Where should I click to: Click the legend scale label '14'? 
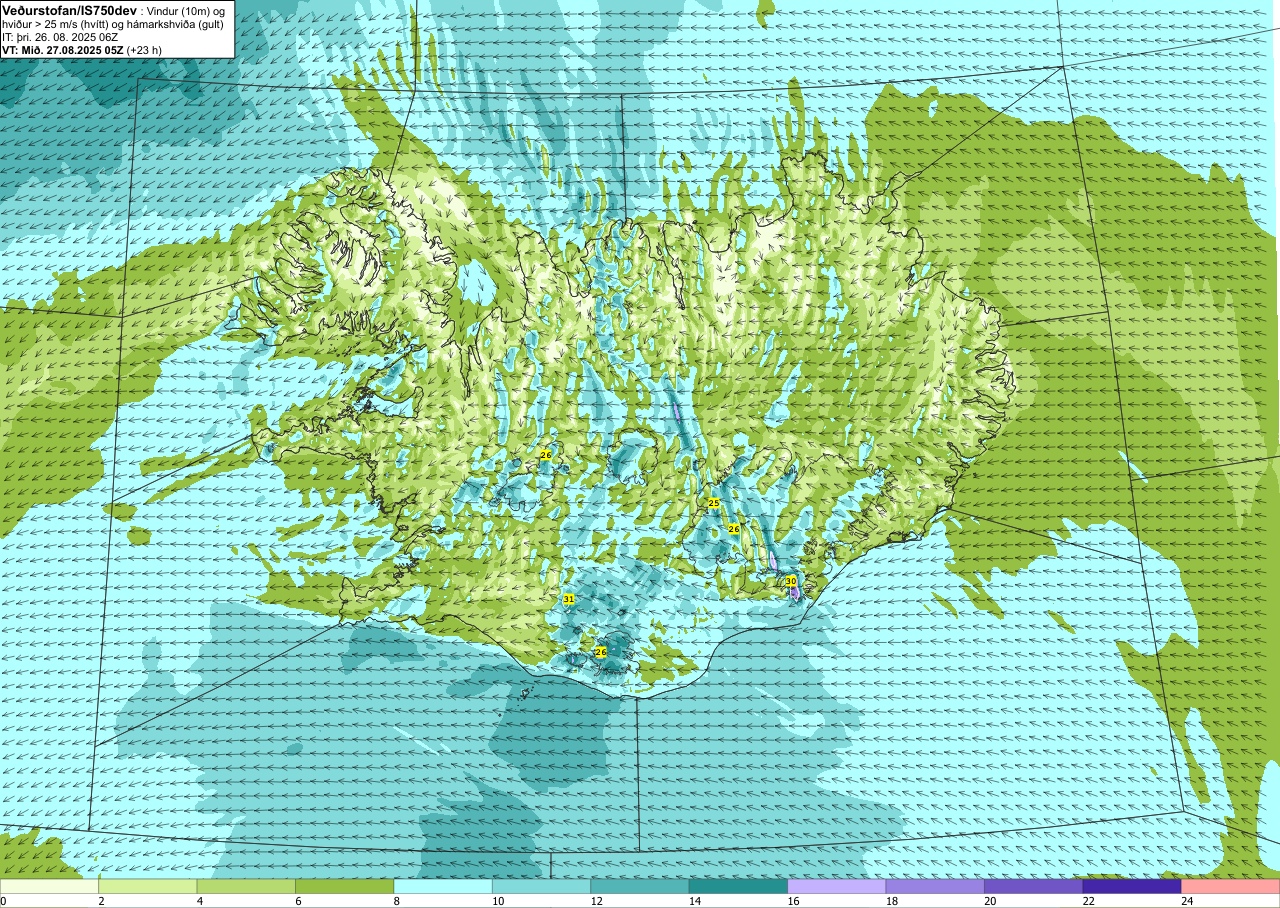pyautogui.click(x=695, y=901)
